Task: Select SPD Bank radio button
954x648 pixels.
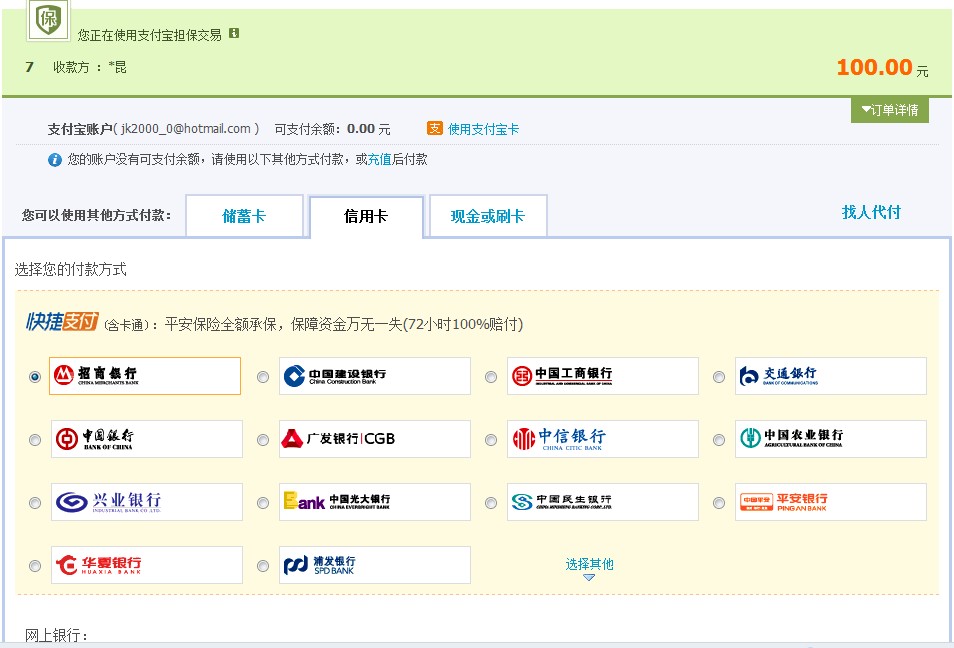Action: 263,566
